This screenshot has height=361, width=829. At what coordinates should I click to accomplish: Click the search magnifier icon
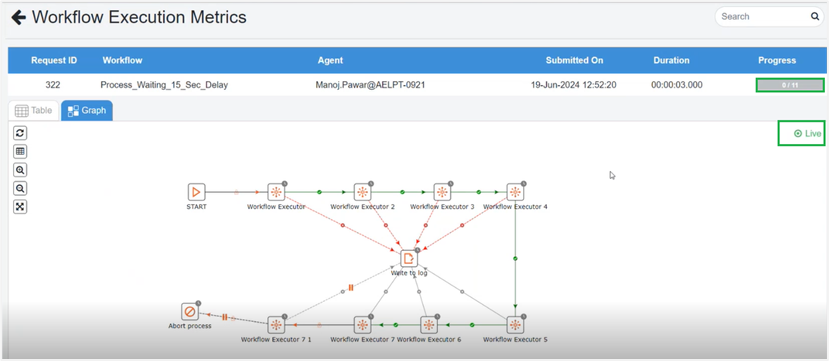(815, 16)
